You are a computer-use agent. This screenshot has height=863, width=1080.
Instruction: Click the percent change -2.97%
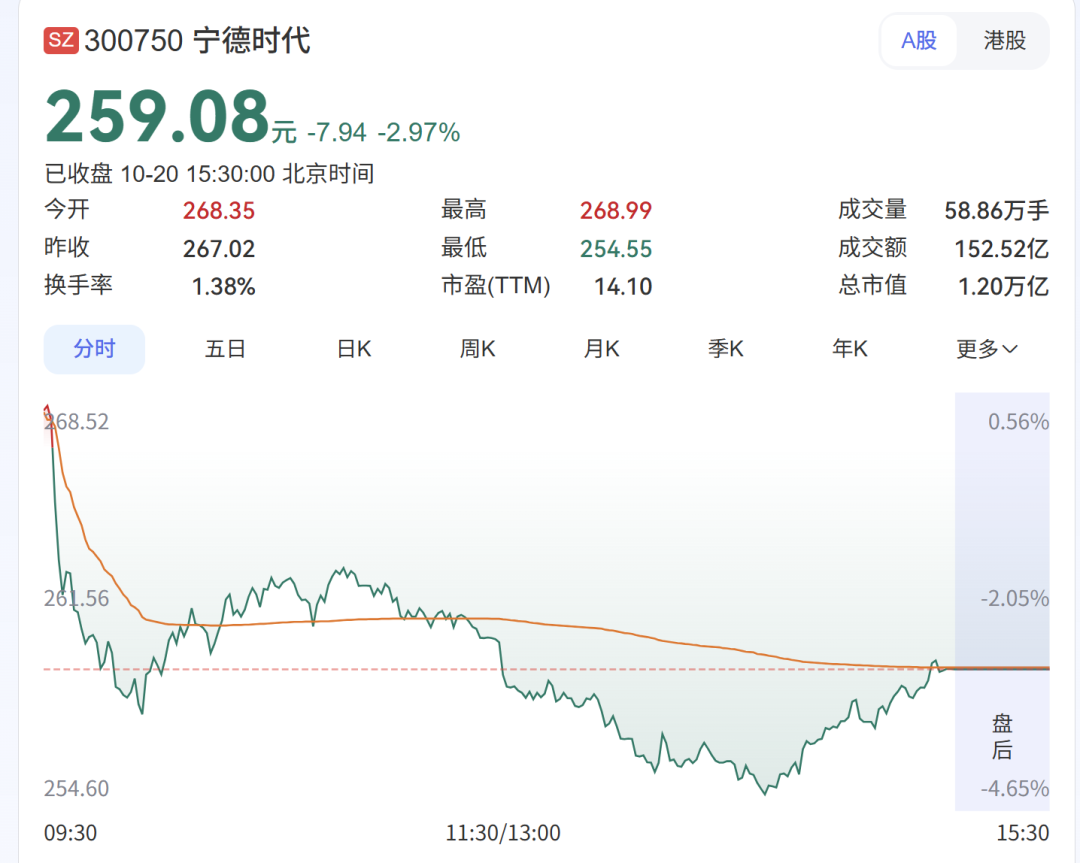pos(419,132)
